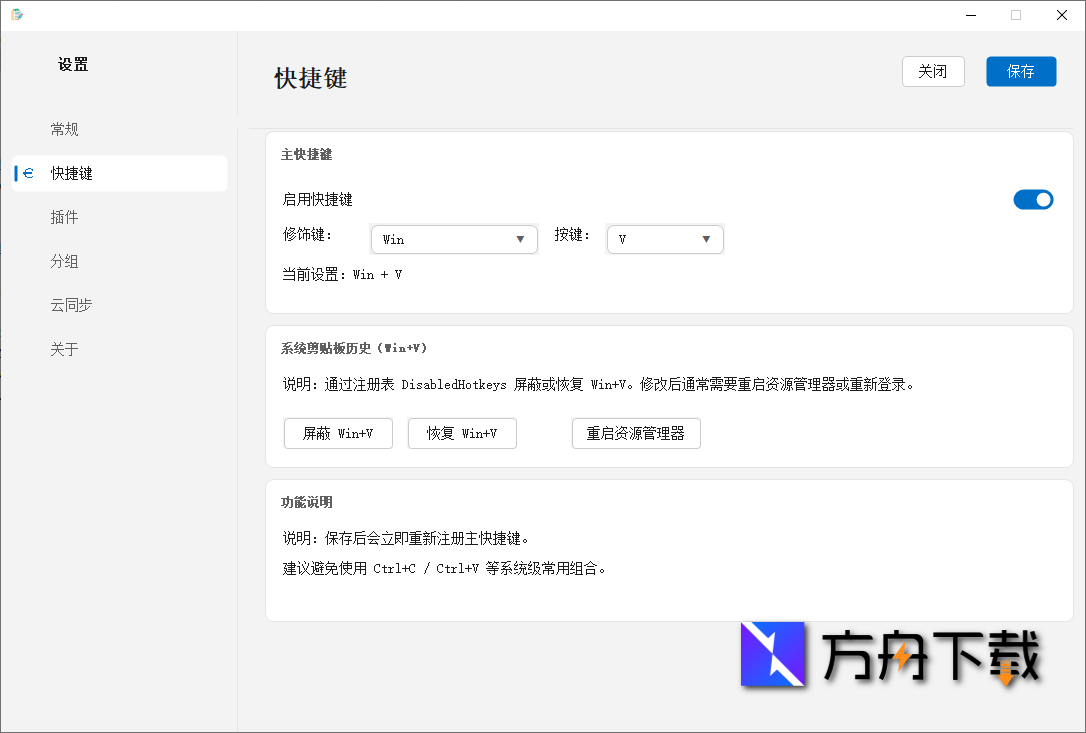The height and width of the screenshot is (733, 1086).
Task: Disable the 启用快捷键 toggle switch
Action: [x=1033, y=199]
